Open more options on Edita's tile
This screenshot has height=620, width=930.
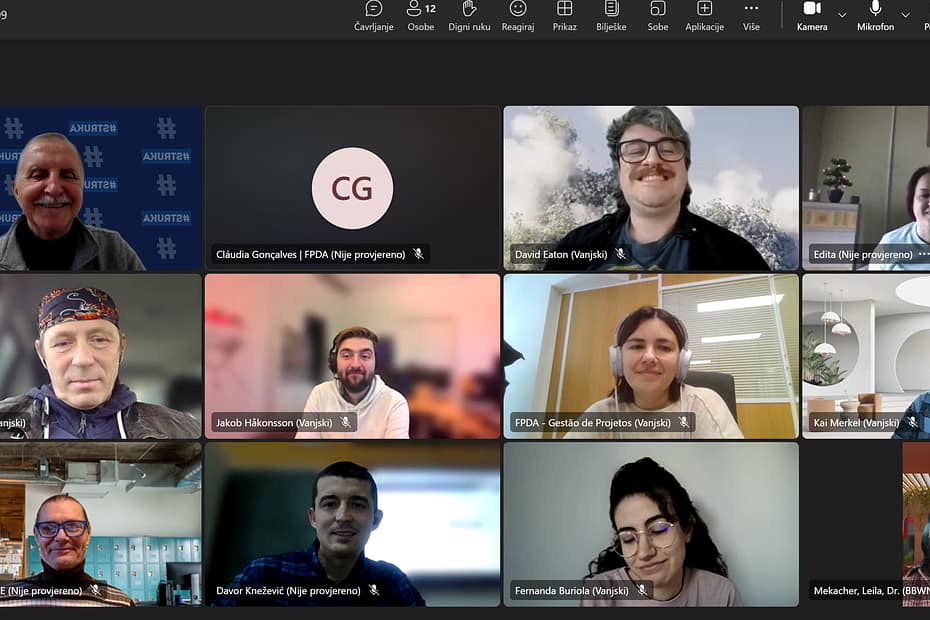click(x=922, y=254)
